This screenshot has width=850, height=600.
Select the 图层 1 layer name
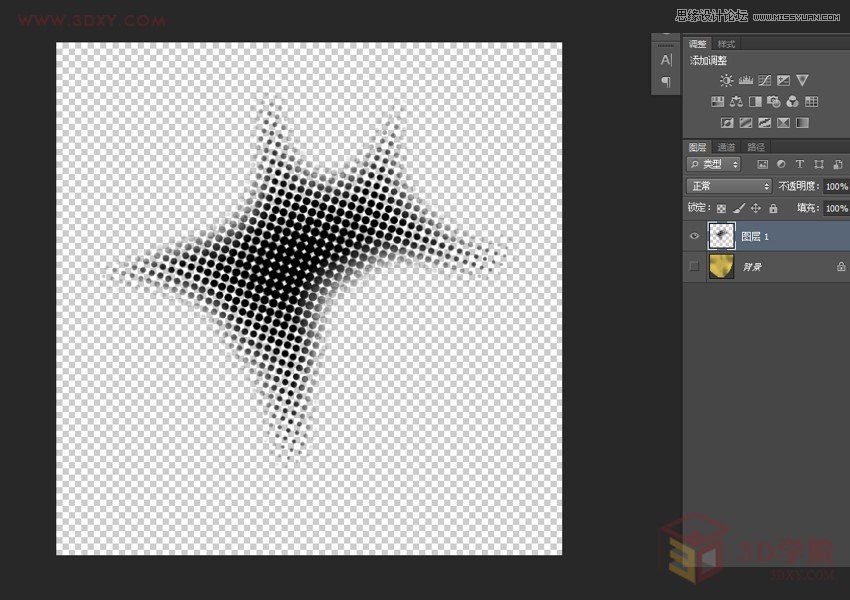[x=755, y=236]
